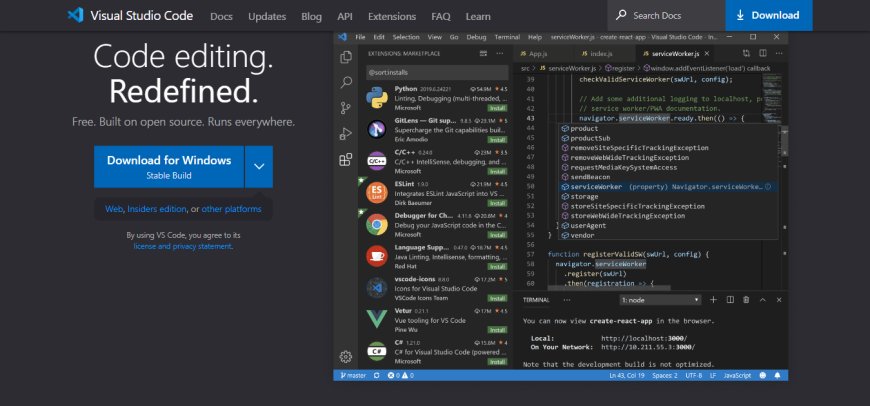Click the feedback smiley in the status bar
This screenshot has height=406, width=870.
click(x=763, y=375)
